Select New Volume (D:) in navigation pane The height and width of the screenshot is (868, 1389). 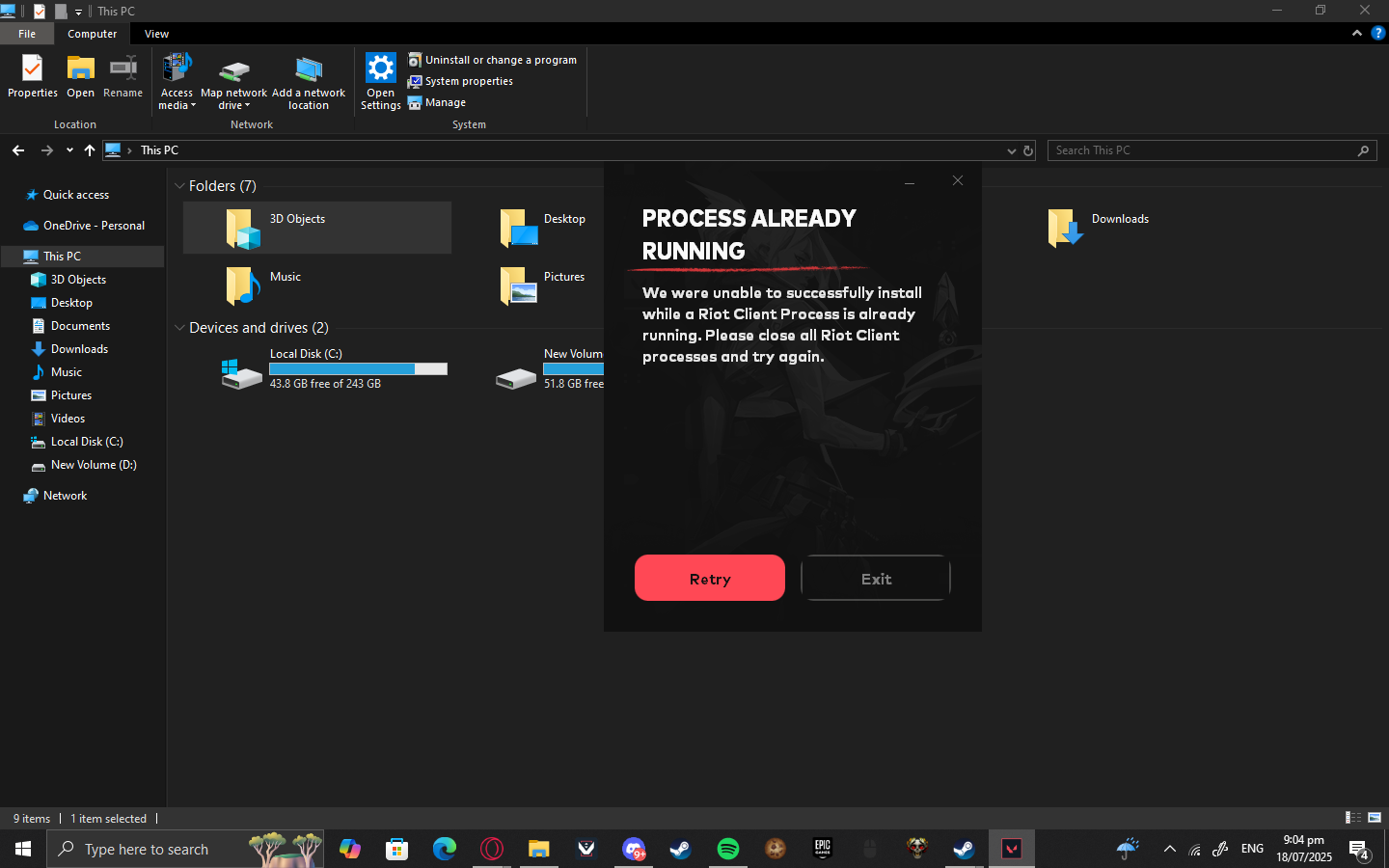[x=94, y=465]
